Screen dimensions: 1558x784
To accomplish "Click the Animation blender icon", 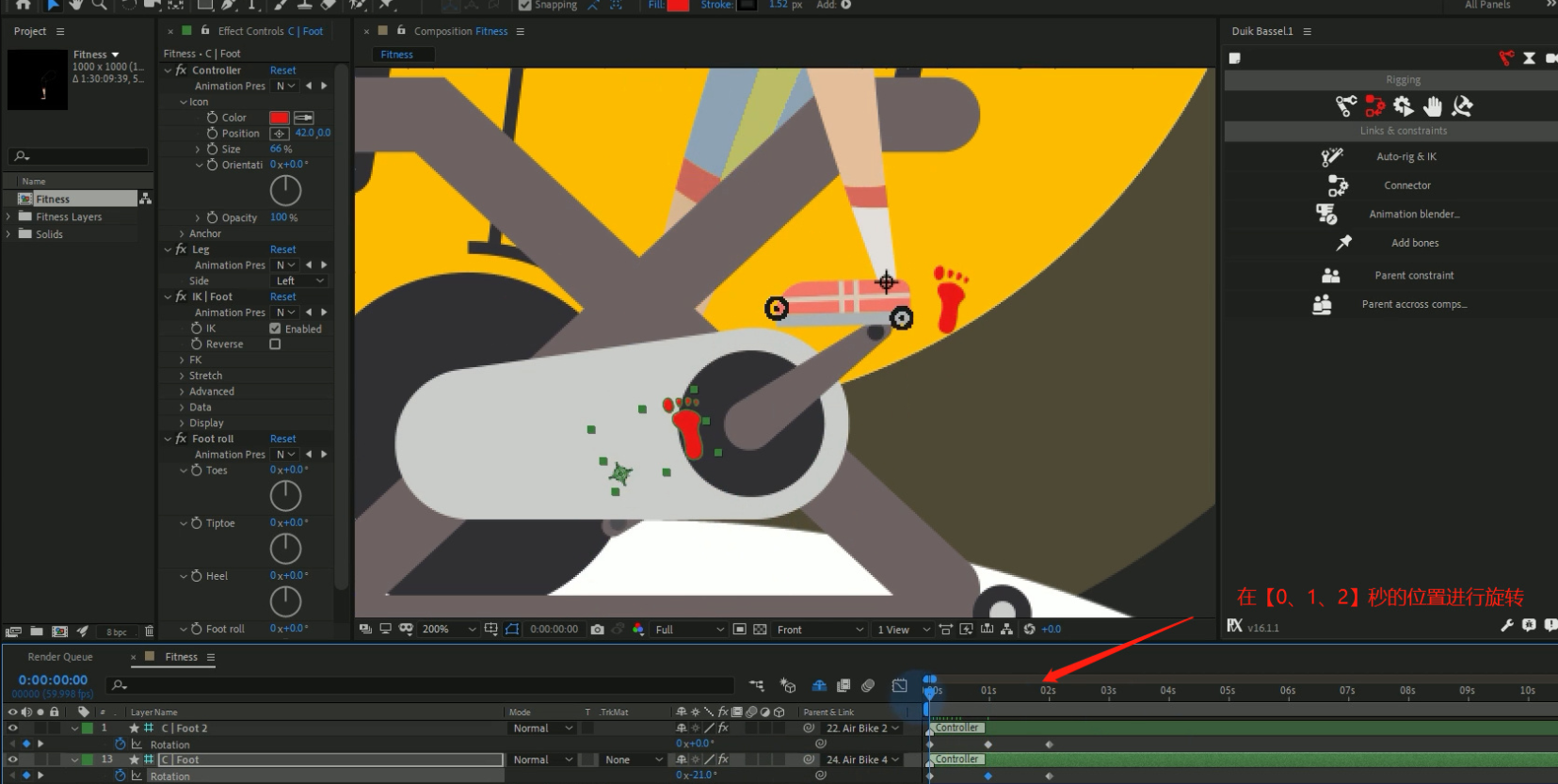I will 1326,215.
